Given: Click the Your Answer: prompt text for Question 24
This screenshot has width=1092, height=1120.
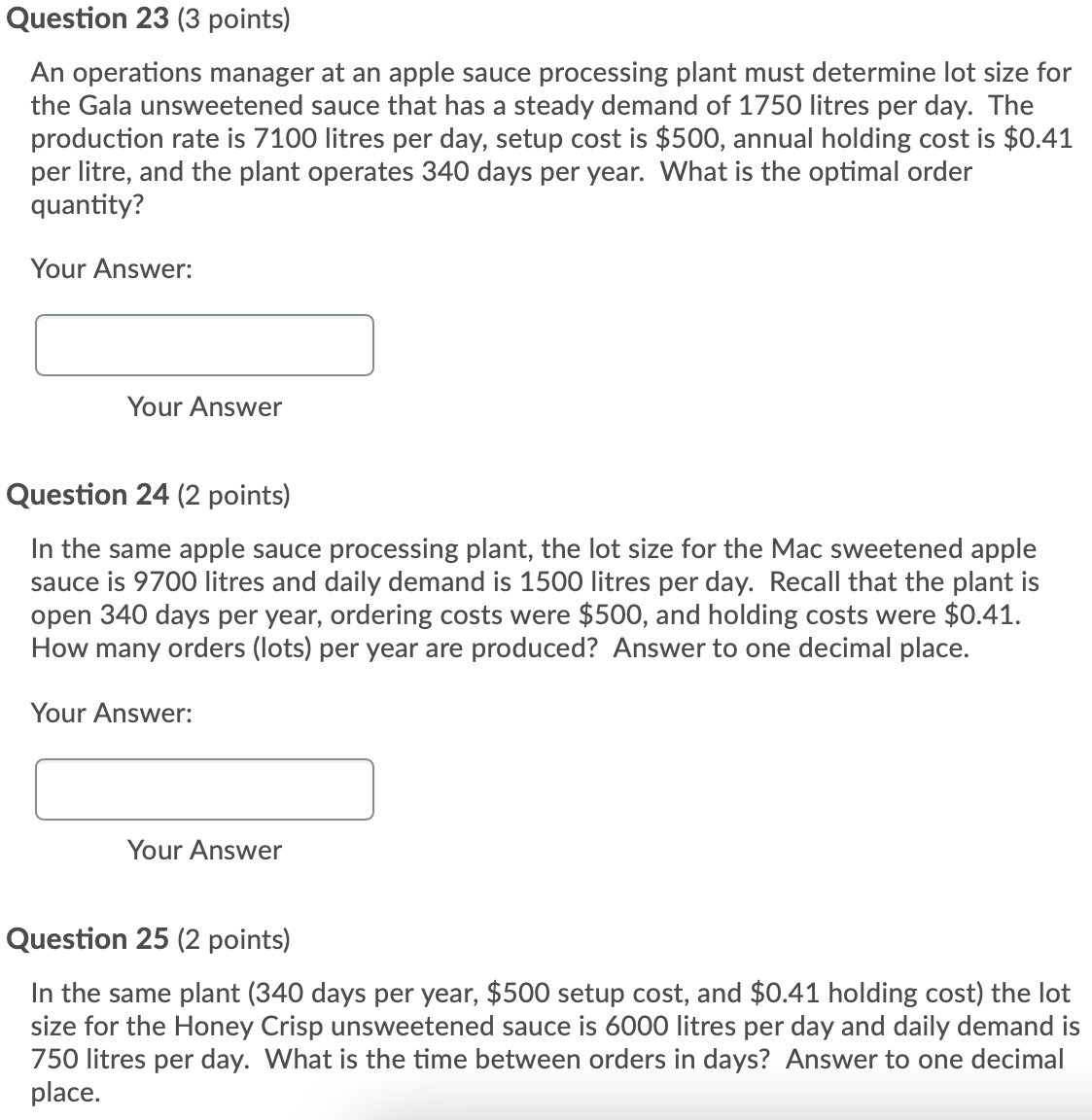Looking at the screenshot, I should pyautogui.click(x=112, y=713).
